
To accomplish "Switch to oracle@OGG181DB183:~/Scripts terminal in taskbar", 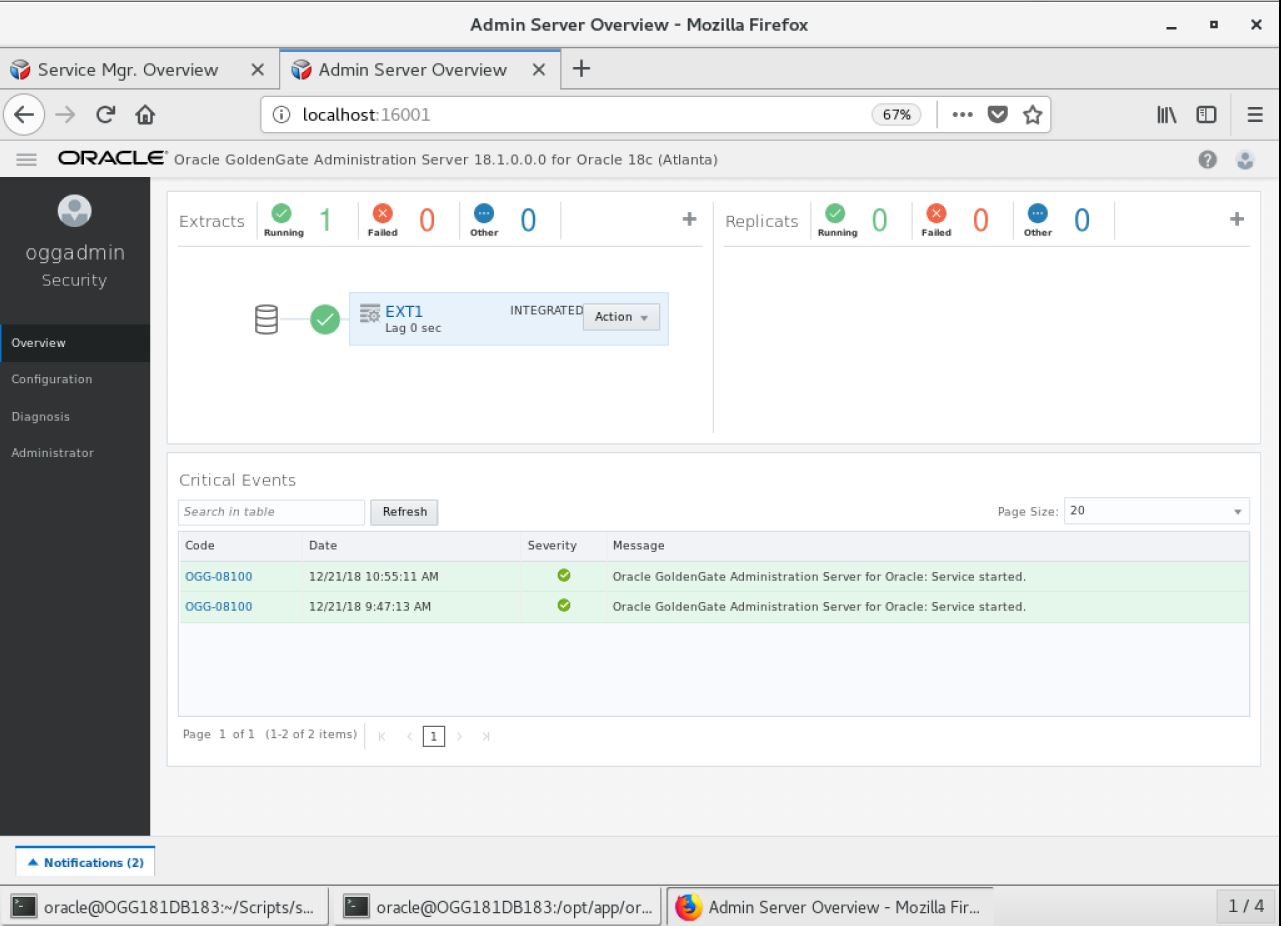I will point(166,907).
